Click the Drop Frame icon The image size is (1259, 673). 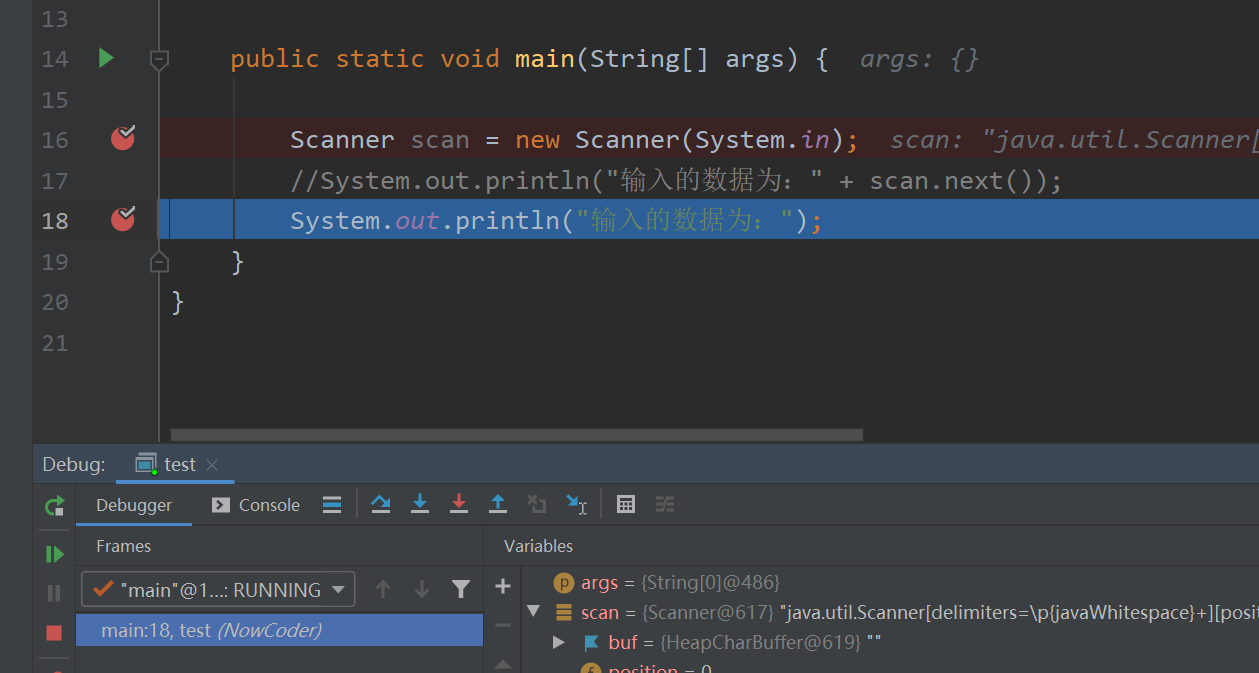coord(537,504)
